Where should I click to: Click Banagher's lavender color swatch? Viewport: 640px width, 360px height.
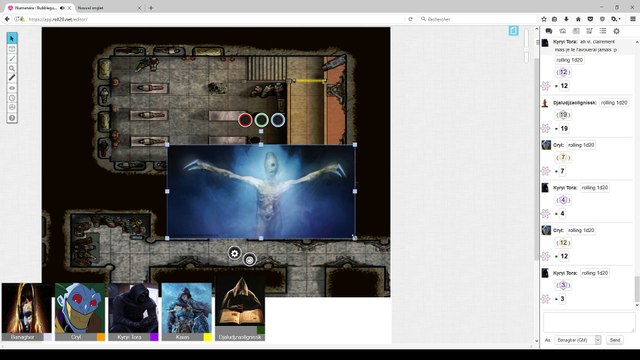point(48,337)
